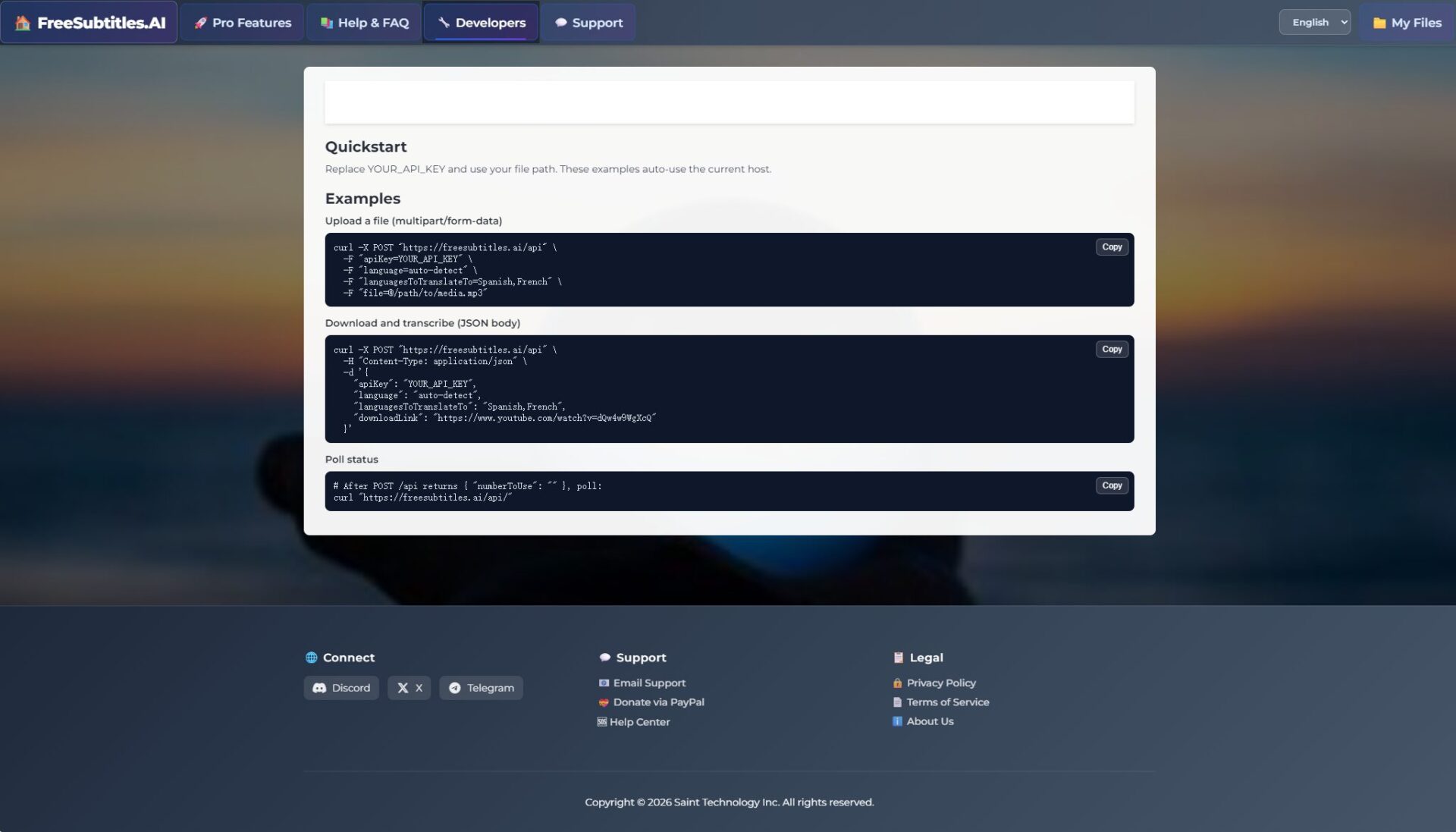Select the Developers tab
This screenshot has height=832, width=1456.
tap(481, 23)
